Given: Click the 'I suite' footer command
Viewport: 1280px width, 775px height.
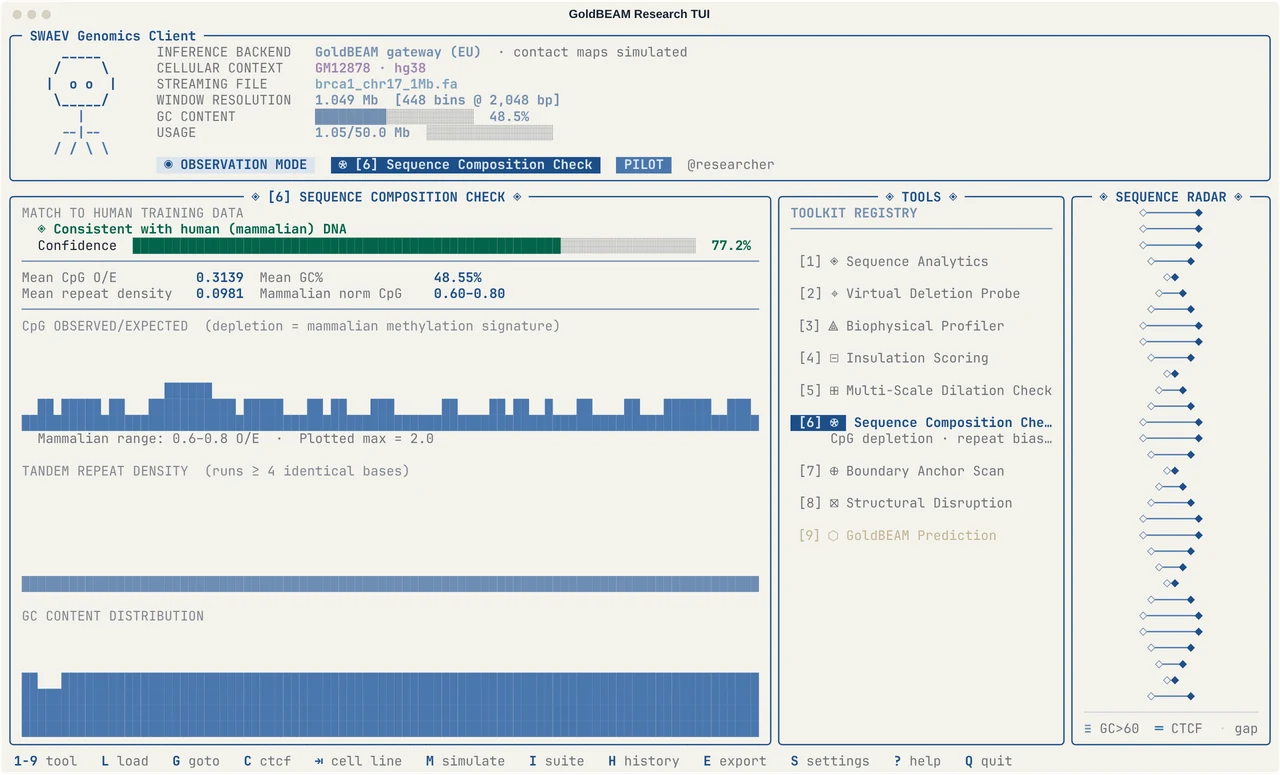Looking at the screenshot, I should [x=557, y=761].
